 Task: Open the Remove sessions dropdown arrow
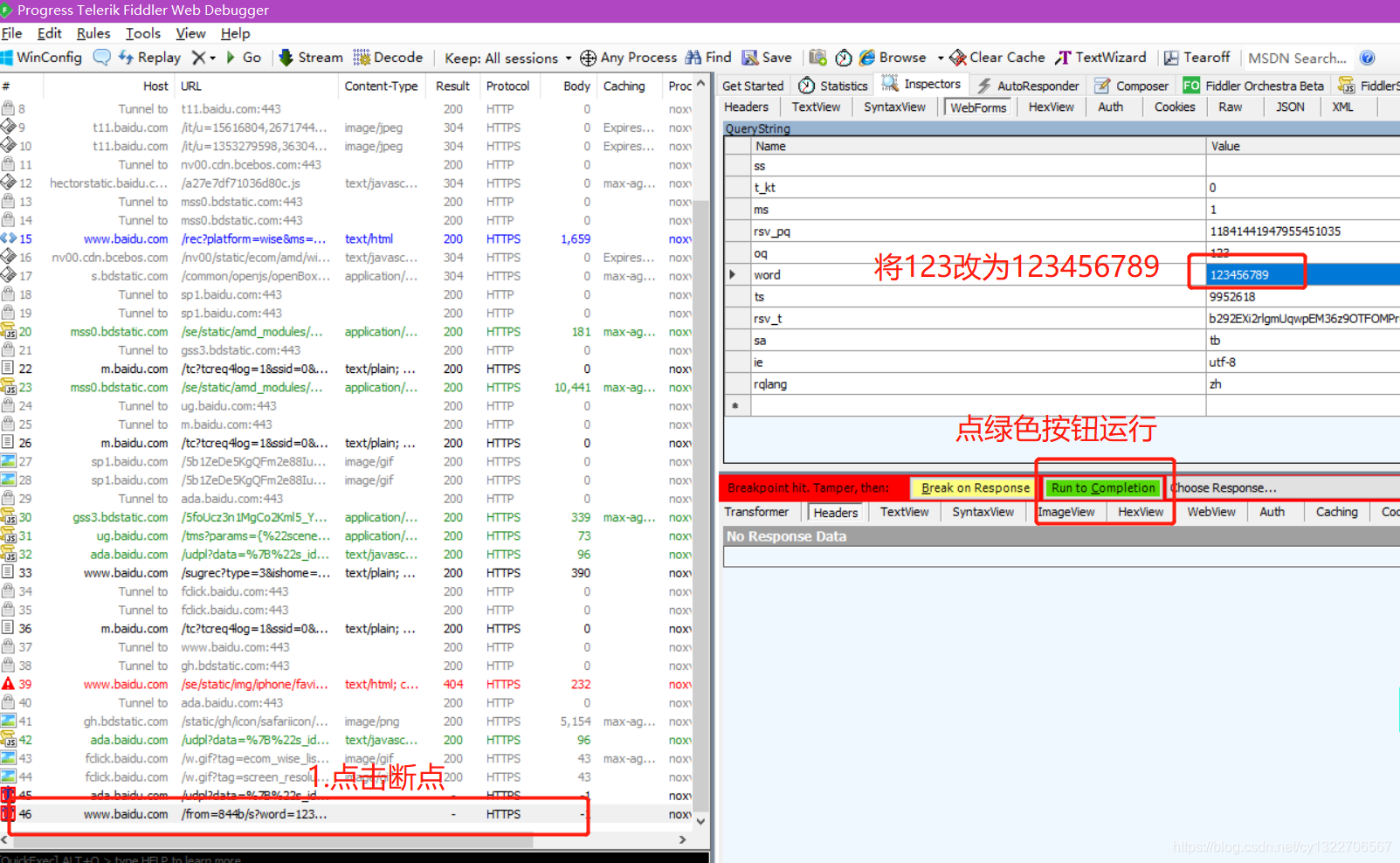[x=212, y=59]
